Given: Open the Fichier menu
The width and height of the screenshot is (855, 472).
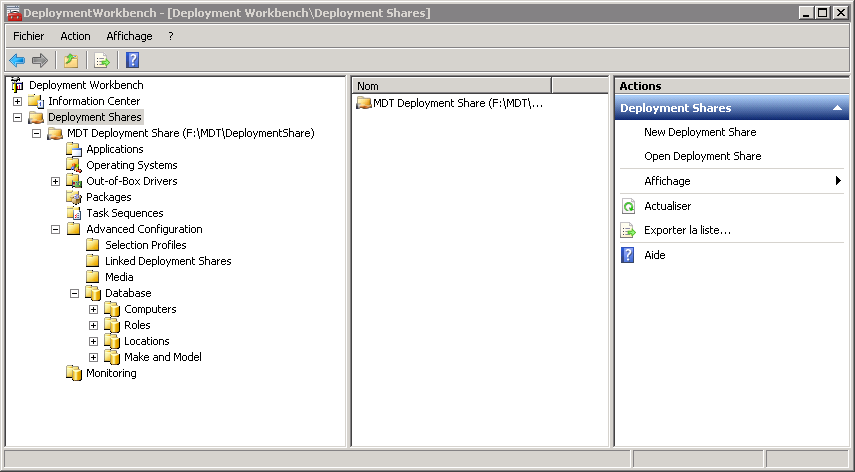Looking at the screenshot, I should click(x=28, y=36).
